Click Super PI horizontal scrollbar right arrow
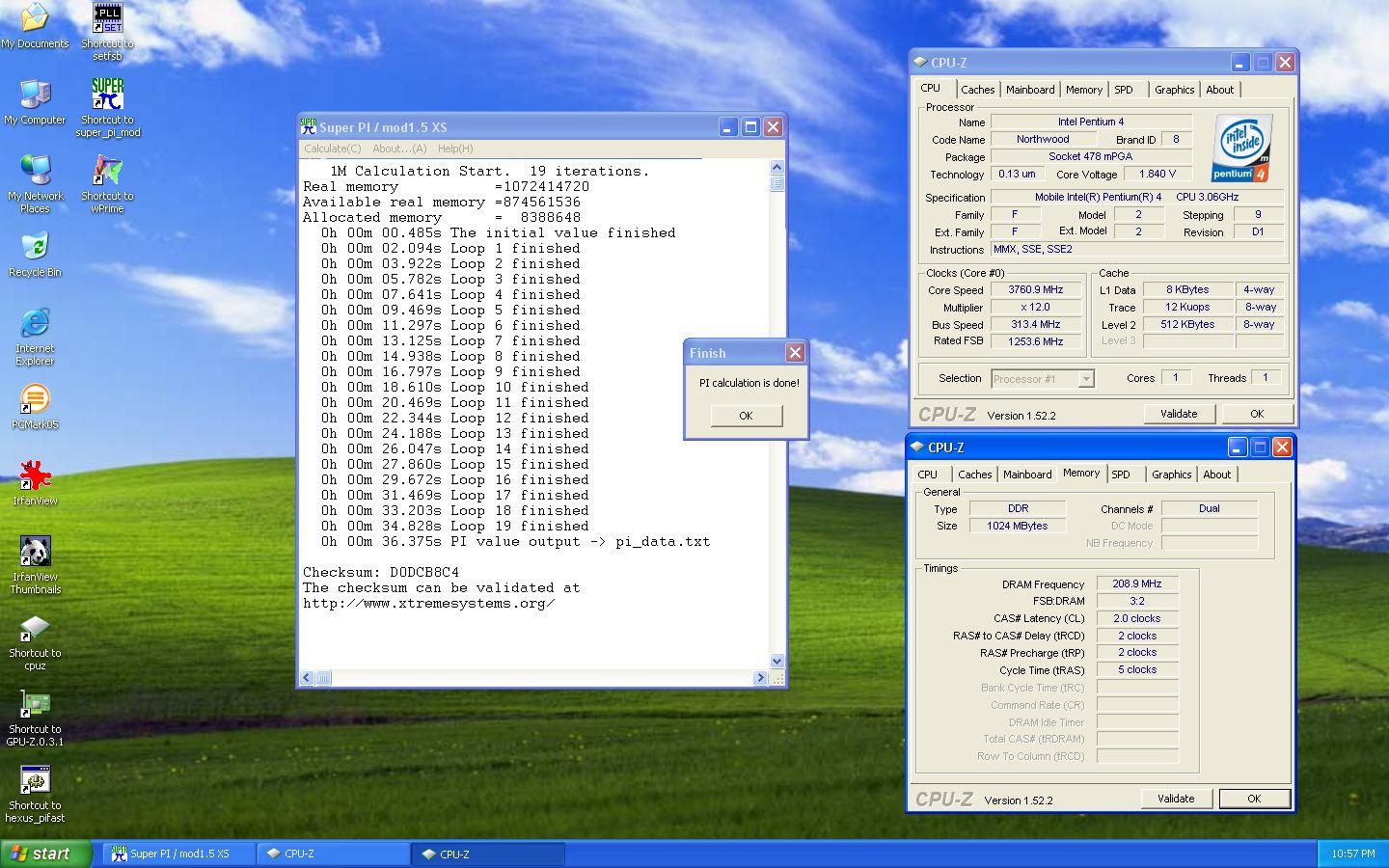This screenshot has height=868, width=1389. 760,678
